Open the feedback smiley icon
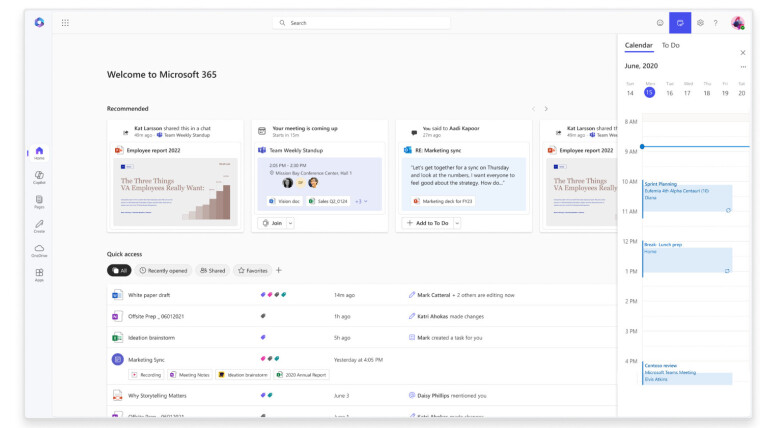The height and width of the screenshot is (428, 760). click(x=660, y=23)
